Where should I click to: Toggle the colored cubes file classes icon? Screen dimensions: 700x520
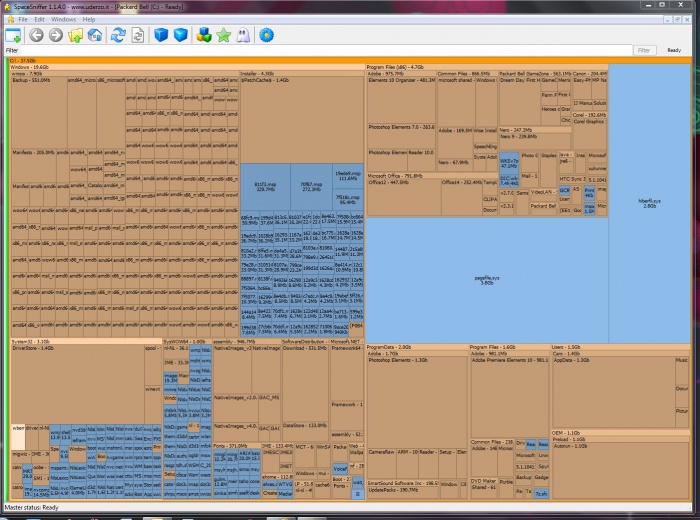[x=204, y=35]
